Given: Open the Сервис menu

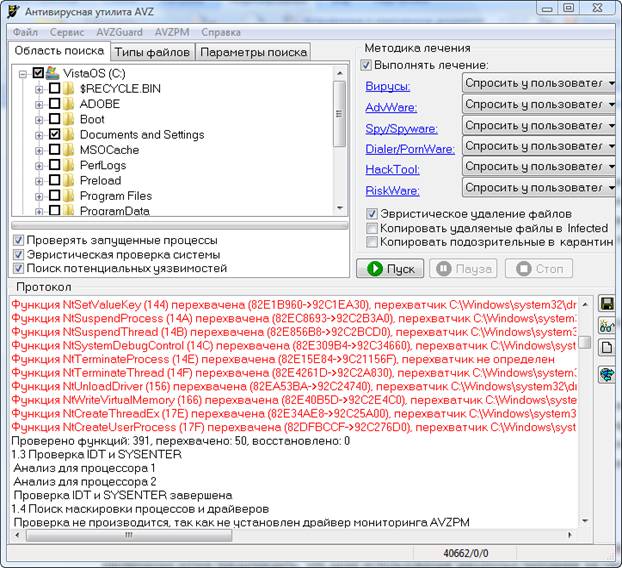Looking at the screenshot, I should click(x=67, y=32).
